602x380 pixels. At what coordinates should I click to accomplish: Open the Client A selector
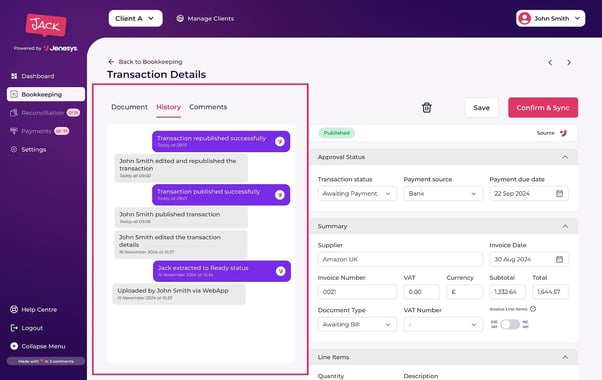(135, 18)
